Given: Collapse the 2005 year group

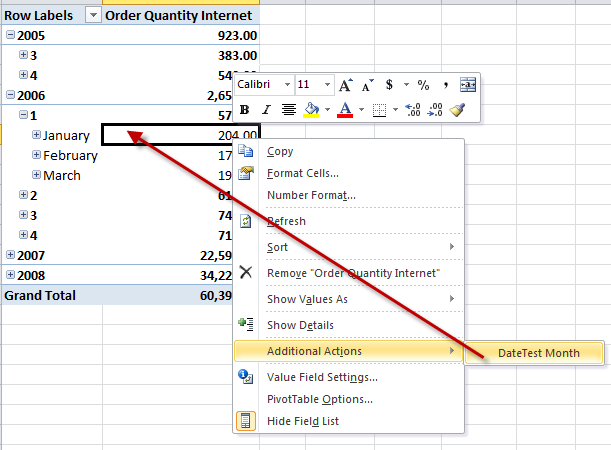Looking at the screenshot, I should (x=10, y=35).
